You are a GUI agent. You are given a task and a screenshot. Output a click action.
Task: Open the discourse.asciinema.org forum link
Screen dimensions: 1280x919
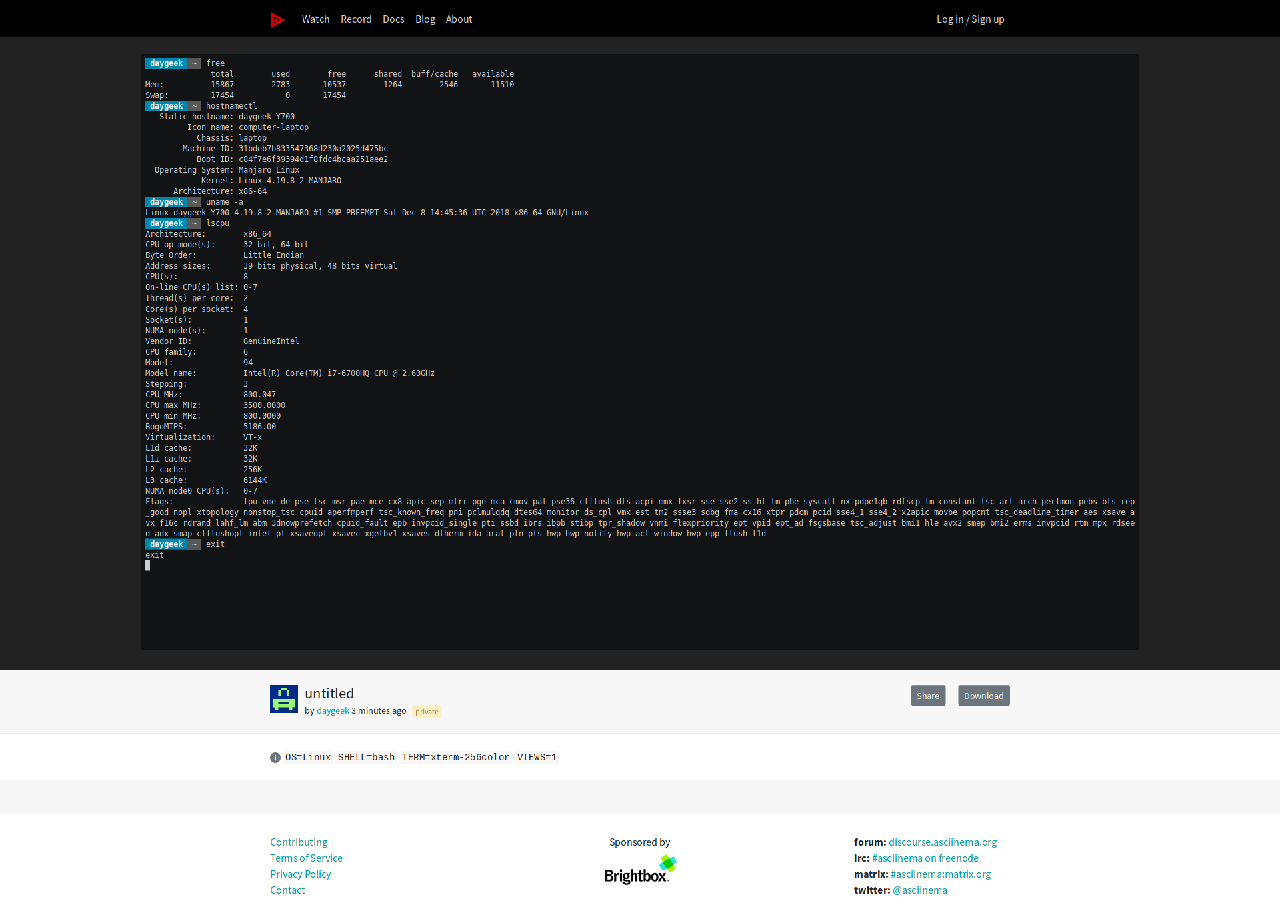[x=942, y=842]
